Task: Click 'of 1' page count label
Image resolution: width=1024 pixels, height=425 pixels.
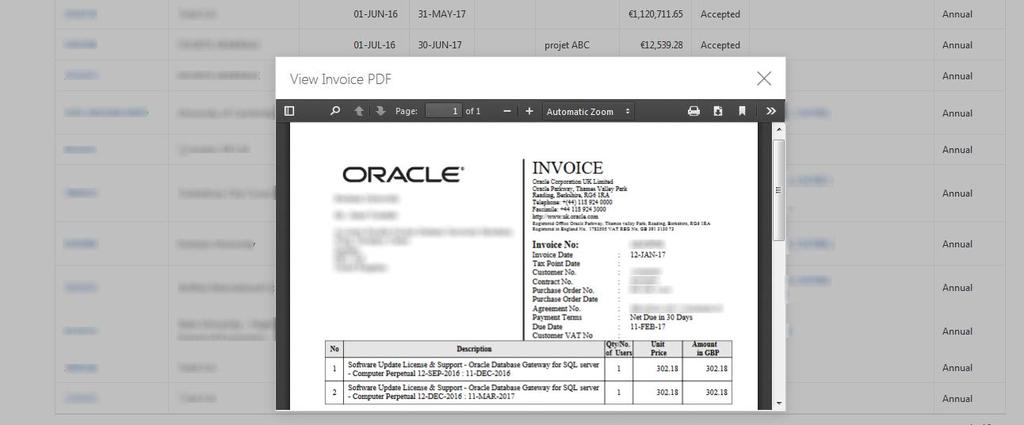Action: tap(473, 111)
